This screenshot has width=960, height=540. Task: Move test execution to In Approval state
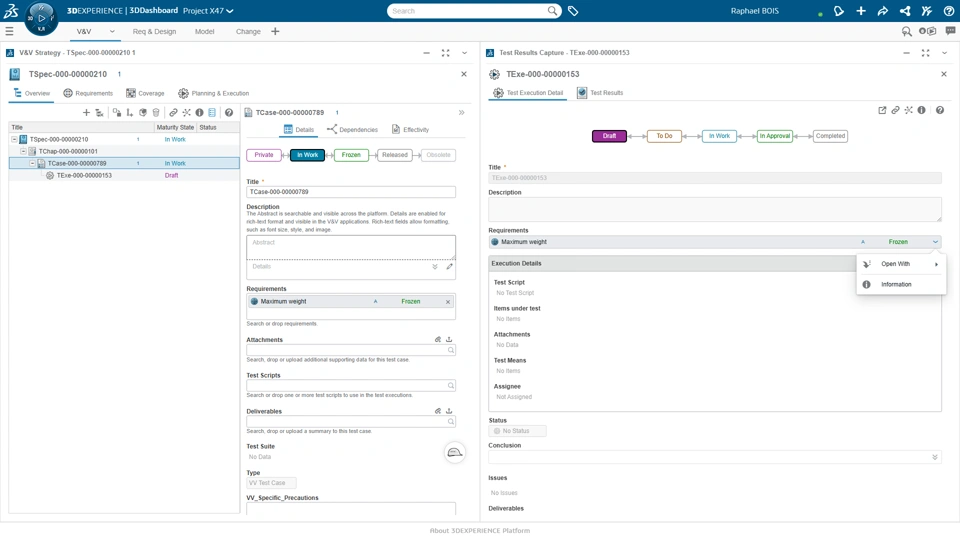pyautogui.click(x=774, y=136)
